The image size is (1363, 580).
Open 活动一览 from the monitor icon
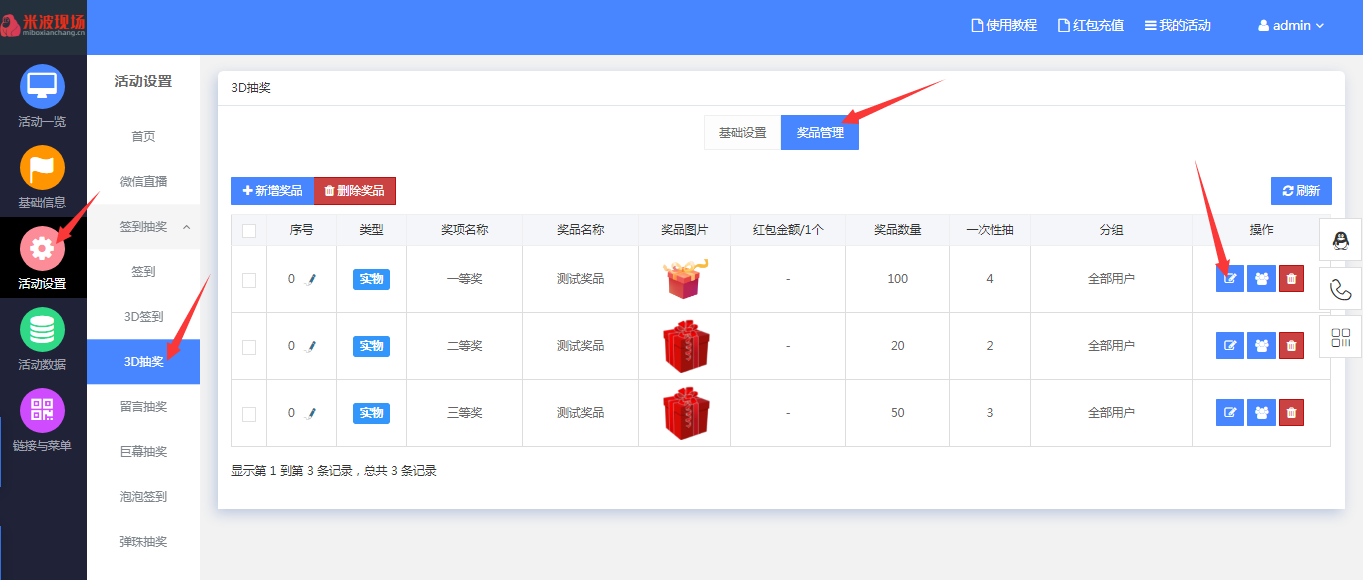tap(42, 87)
